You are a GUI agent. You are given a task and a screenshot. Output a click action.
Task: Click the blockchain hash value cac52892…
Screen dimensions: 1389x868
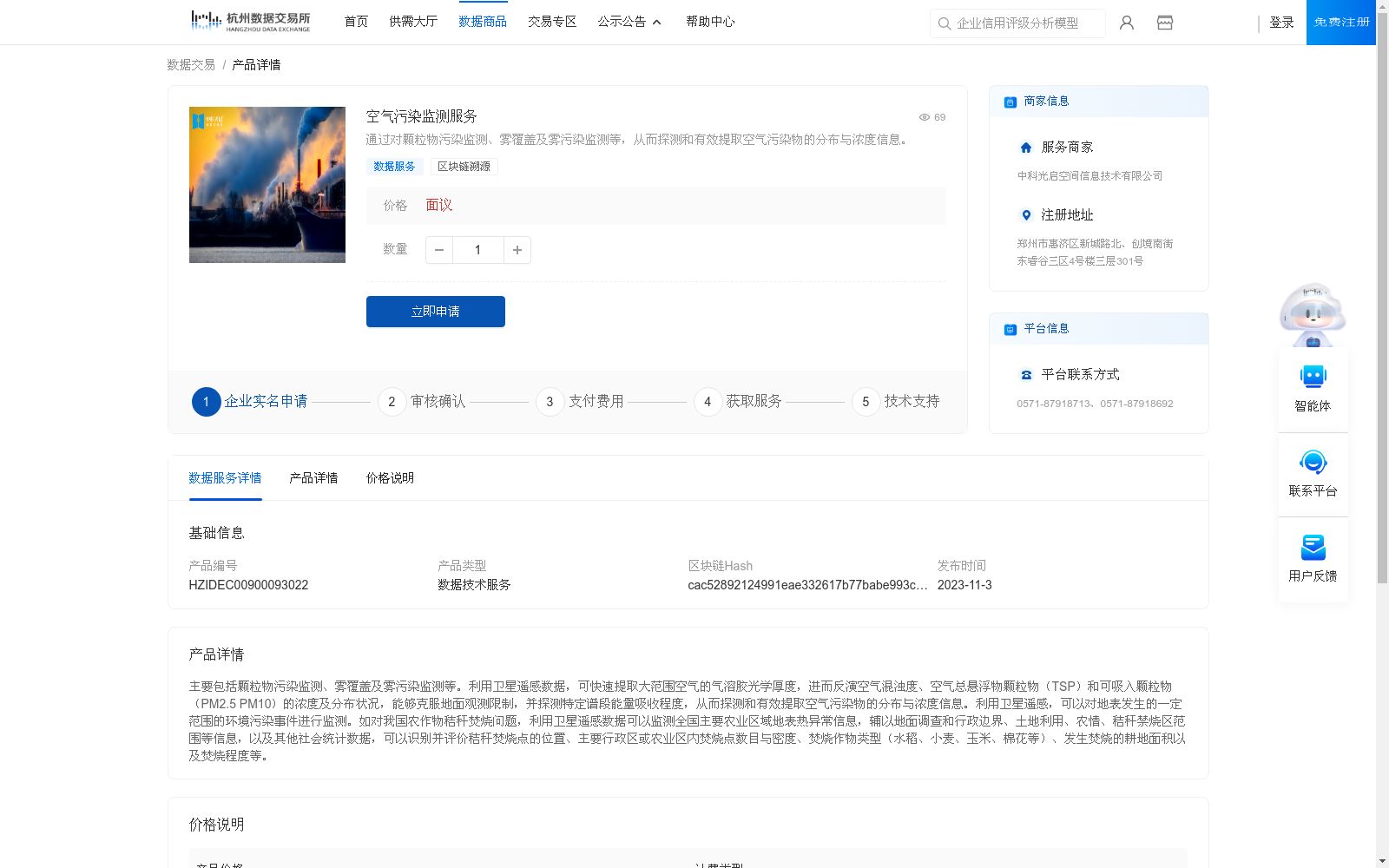[807, 585]
